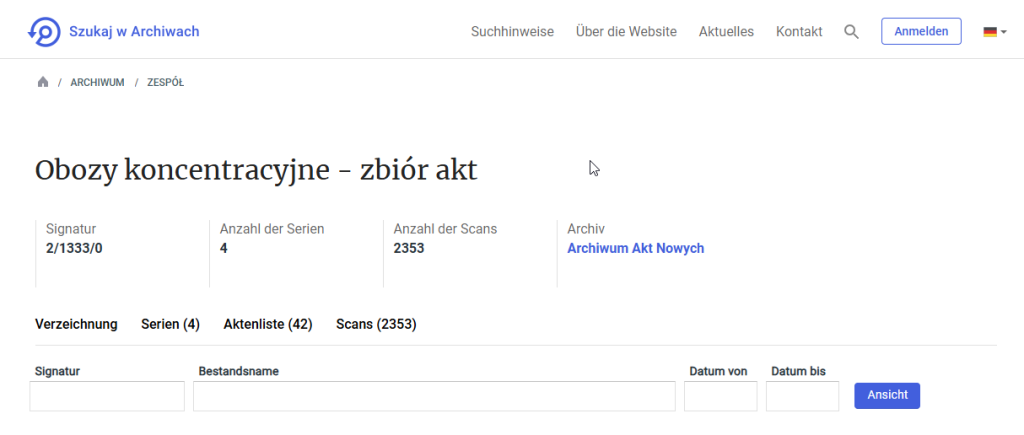Switch to the Serien (4) tab
The image size is (1024, 435).
170,324
